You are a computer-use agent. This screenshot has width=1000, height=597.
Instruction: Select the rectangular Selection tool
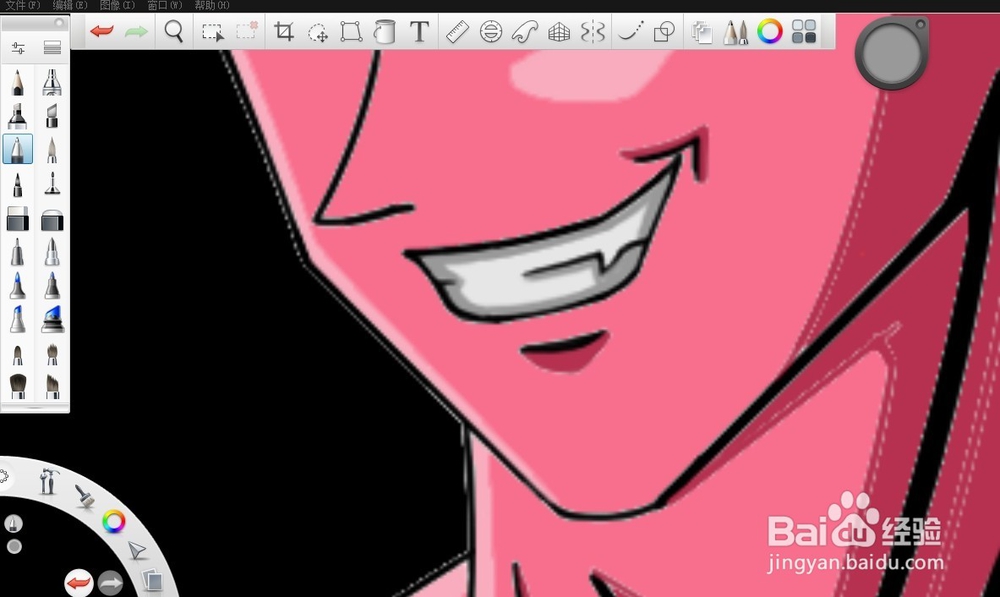click(213, 31)
